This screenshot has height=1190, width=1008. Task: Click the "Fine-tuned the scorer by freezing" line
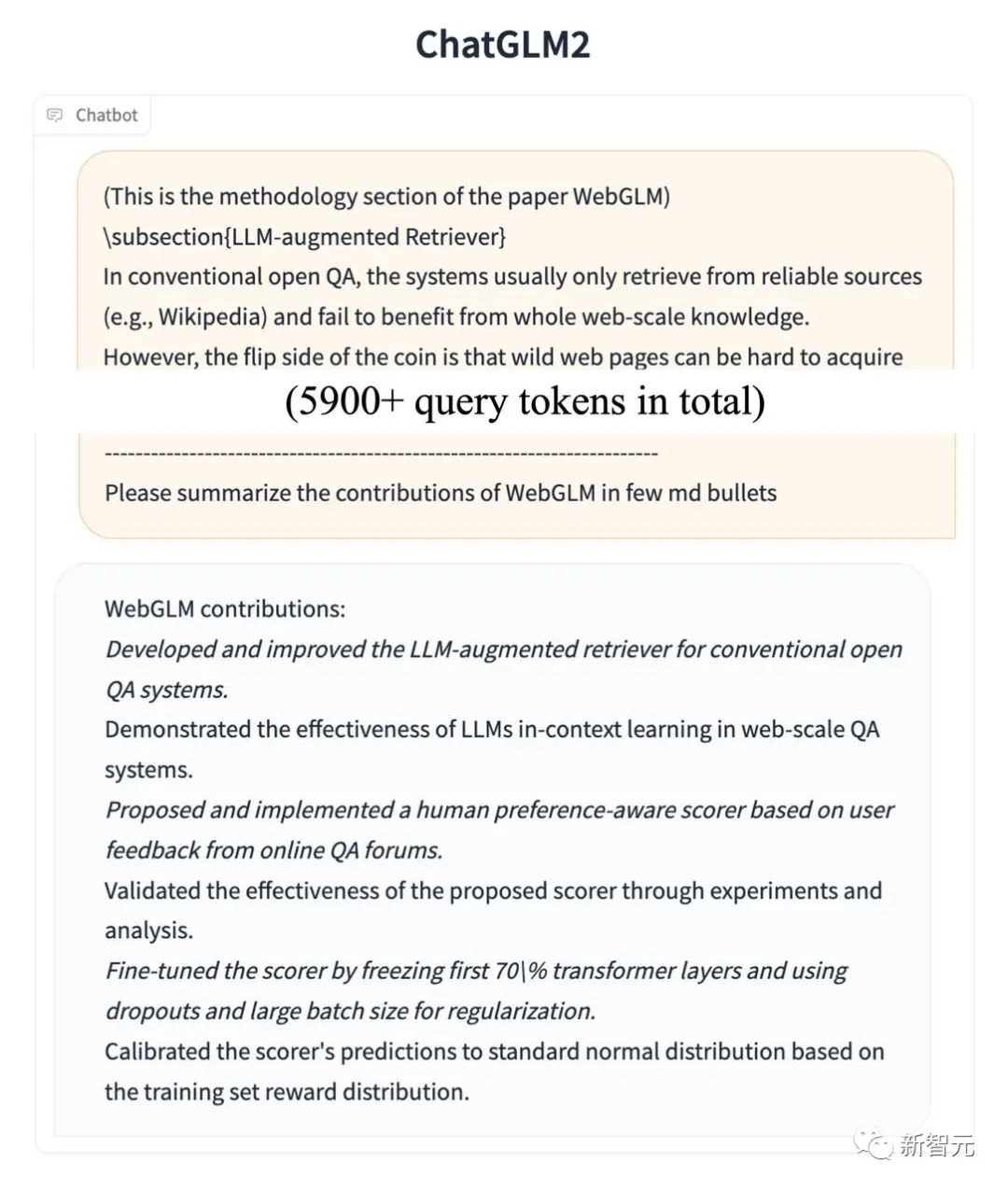coord(476,971)
